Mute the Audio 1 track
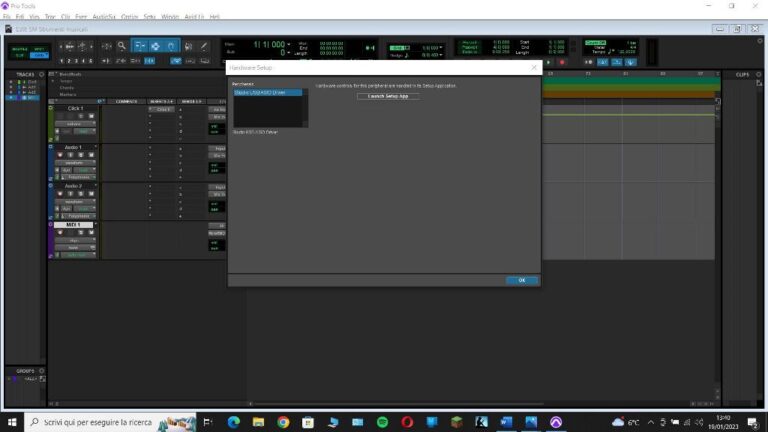The width and height of the screenshot is (768, 432). [91, 155]
